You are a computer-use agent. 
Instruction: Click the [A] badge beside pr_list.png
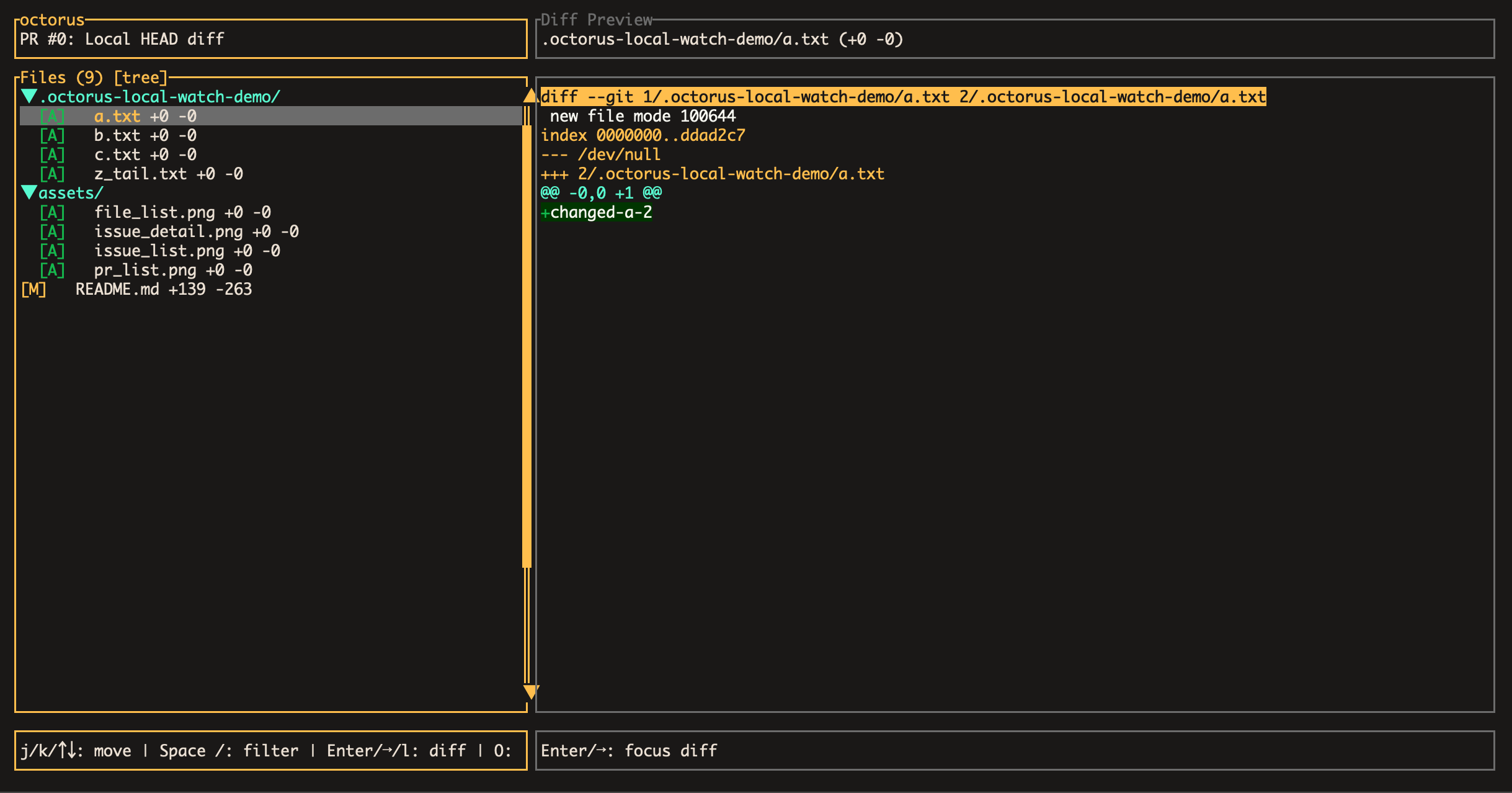[53, 270]
